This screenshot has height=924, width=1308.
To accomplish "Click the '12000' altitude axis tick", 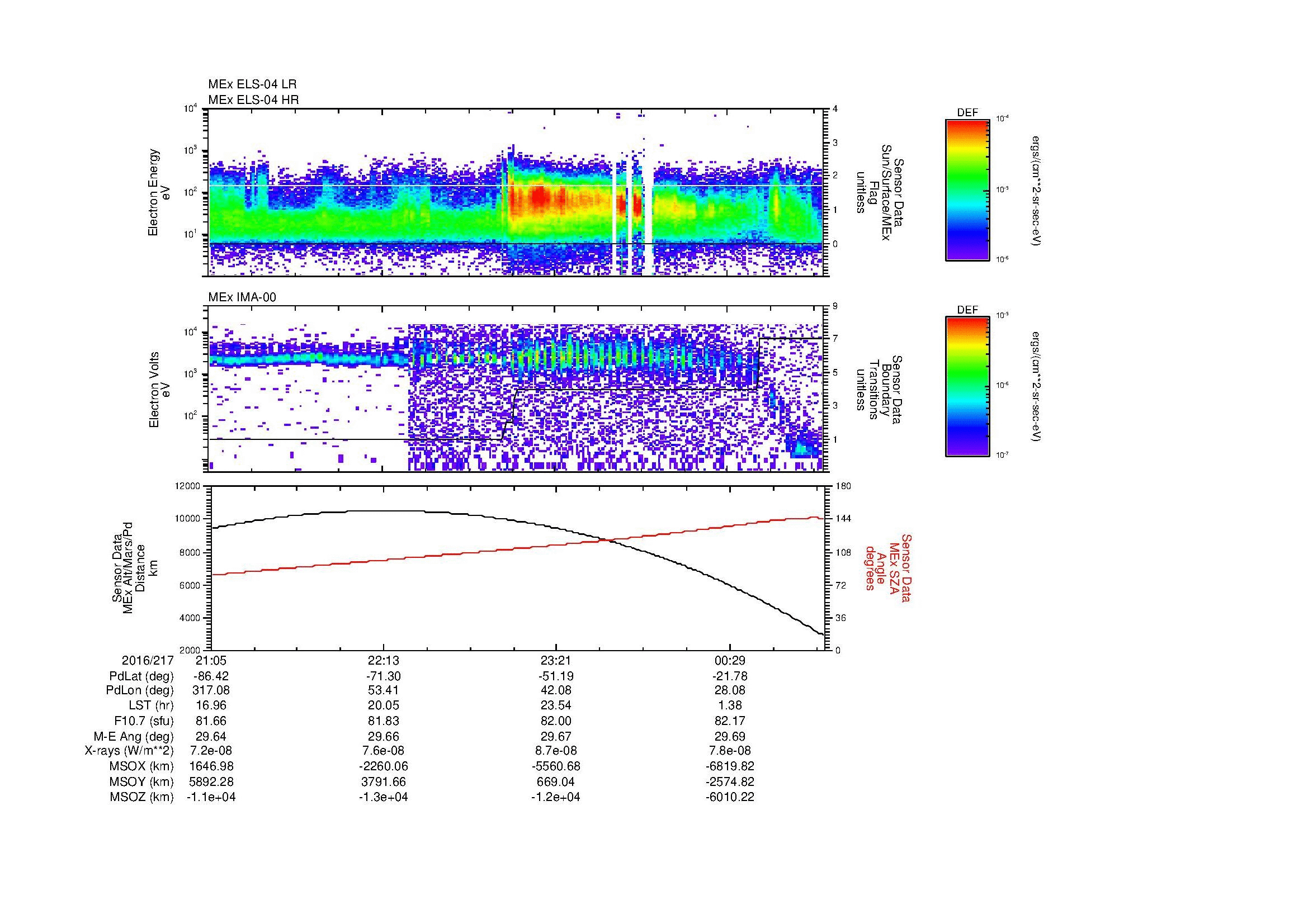I will tap(188, 486).
